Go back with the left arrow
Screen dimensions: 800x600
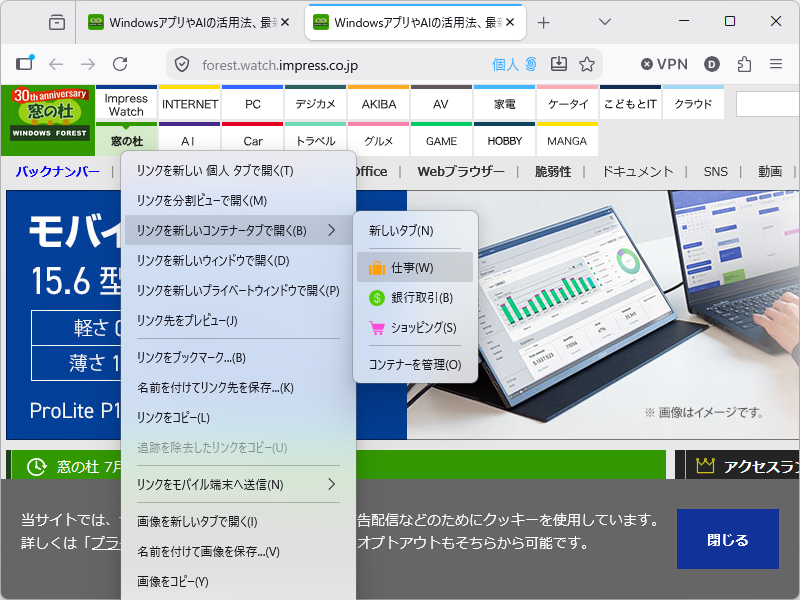click(56, 64)
